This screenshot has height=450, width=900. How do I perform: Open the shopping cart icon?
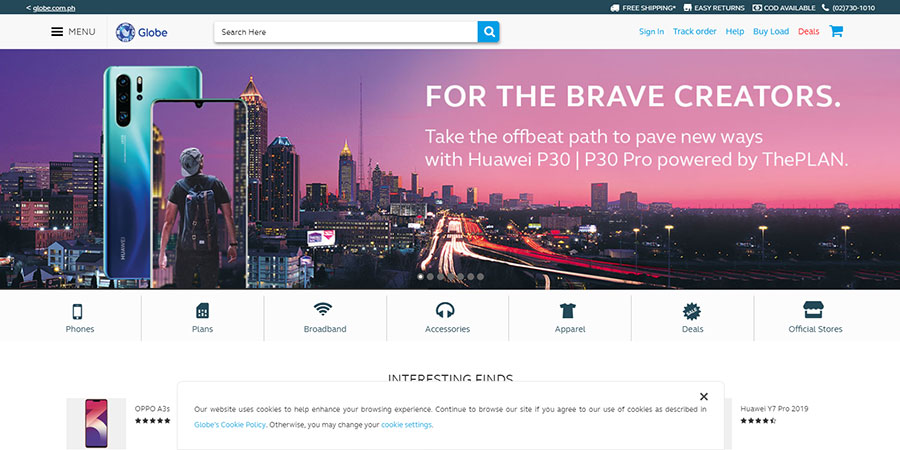click(x=836, y=31)
